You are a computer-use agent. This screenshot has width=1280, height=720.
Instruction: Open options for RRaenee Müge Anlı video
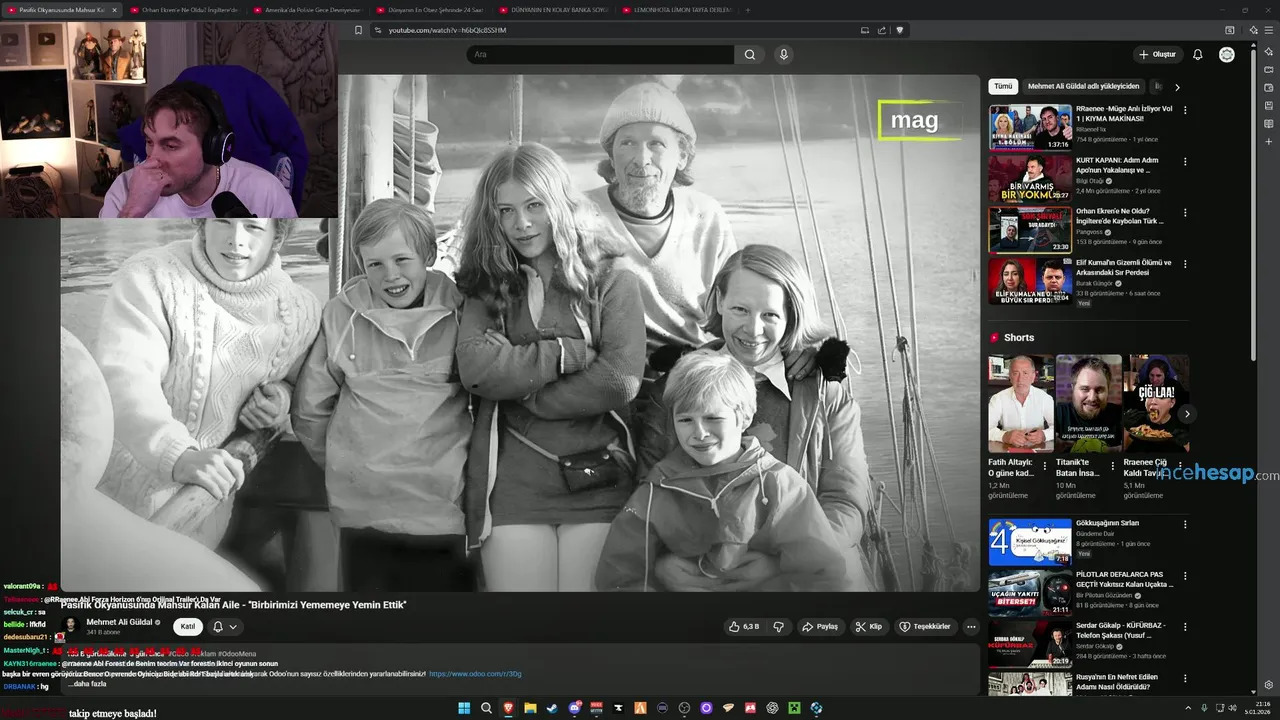1185,110
